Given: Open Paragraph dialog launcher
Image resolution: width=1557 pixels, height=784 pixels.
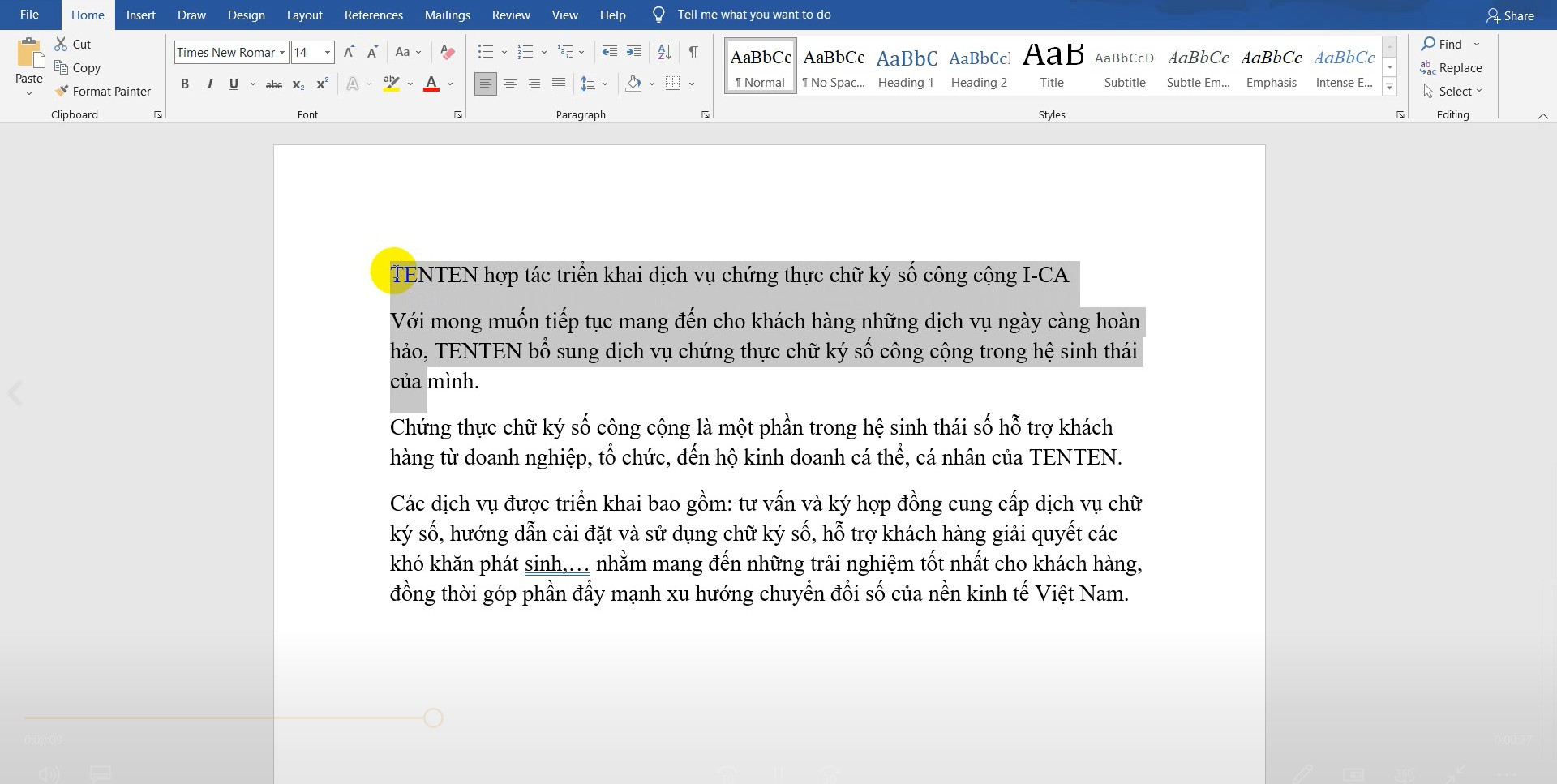Looking at the screenshot, I should [x=706, y=114].
